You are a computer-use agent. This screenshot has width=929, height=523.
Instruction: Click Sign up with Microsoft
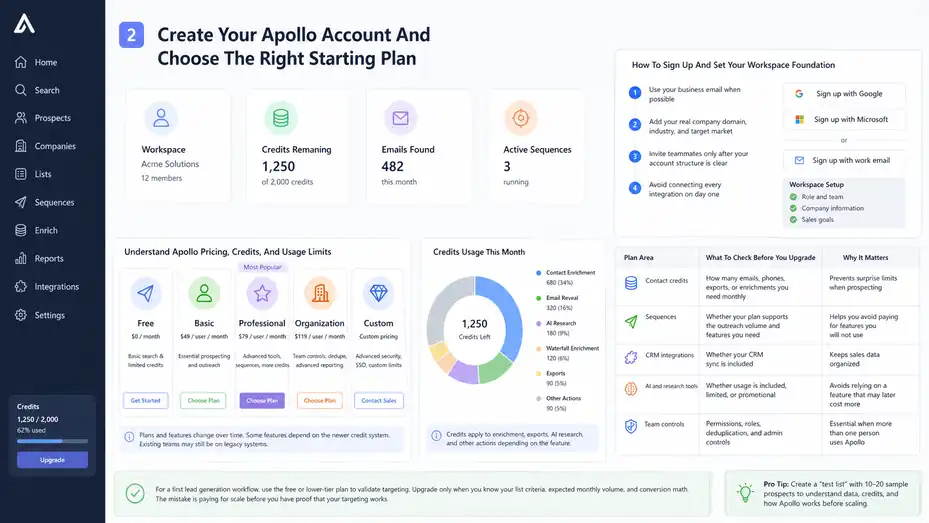tap(844, 119)
